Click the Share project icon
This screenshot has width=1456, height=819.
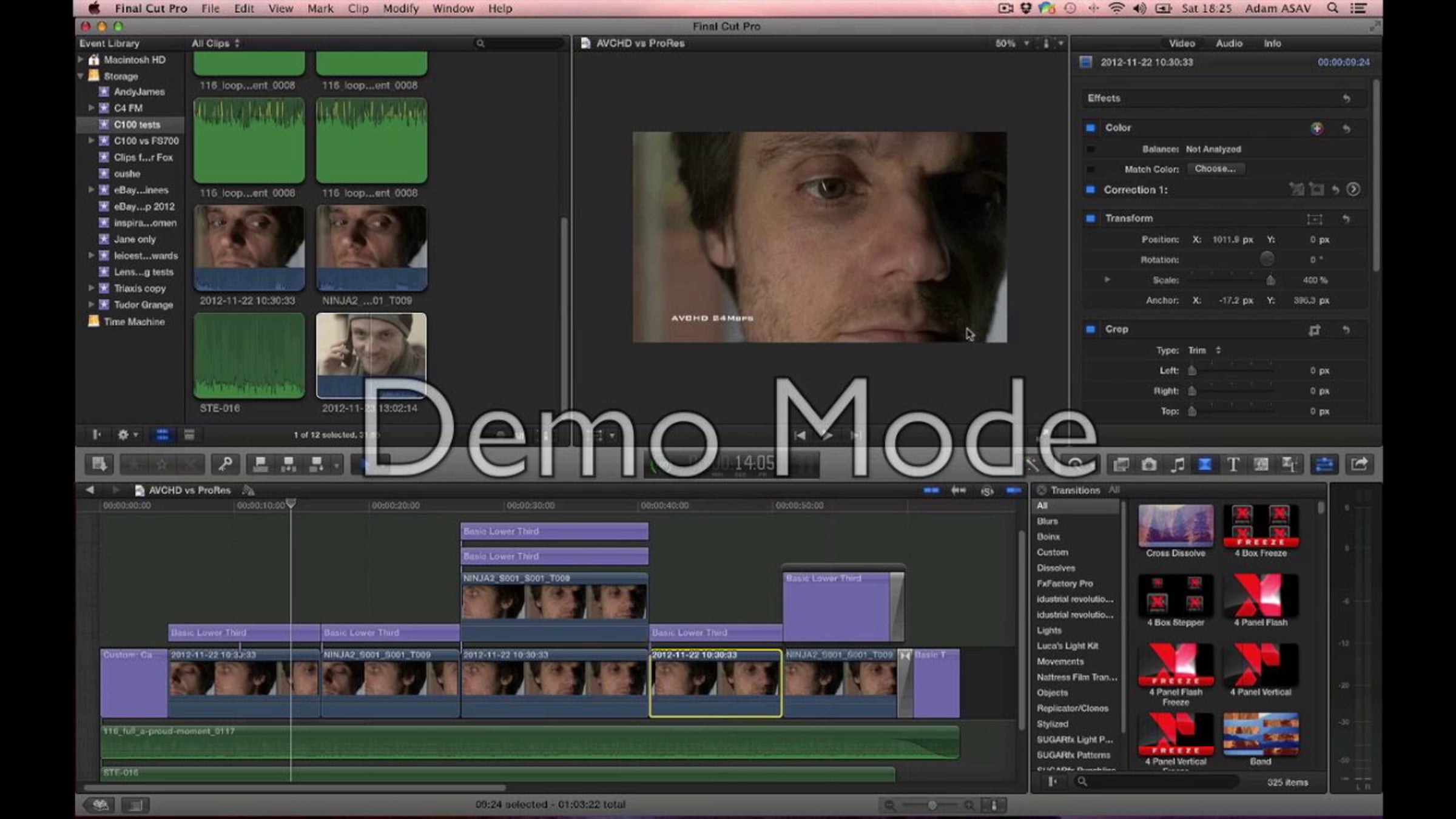1359,465
